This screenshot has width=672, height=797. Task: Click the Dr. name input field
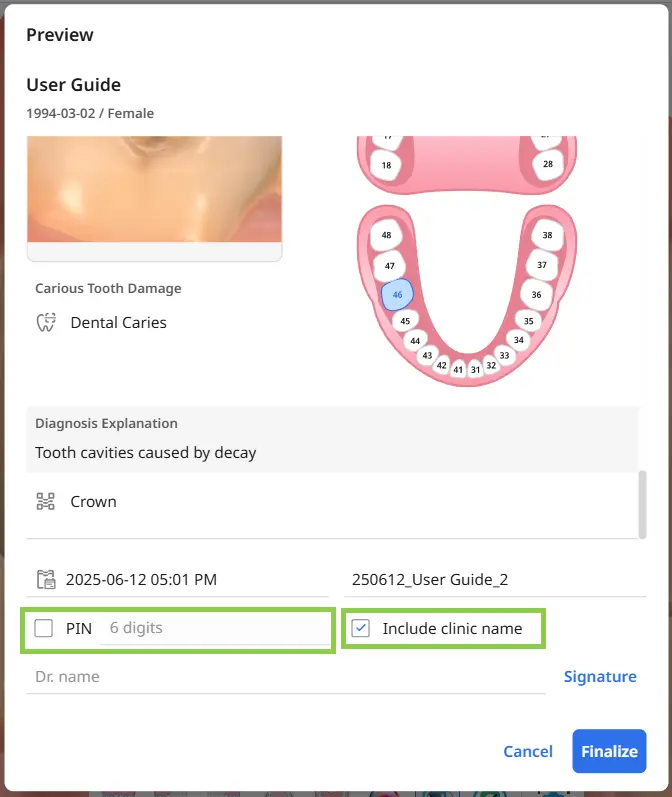pyautogui.click(x=286, y=677)
